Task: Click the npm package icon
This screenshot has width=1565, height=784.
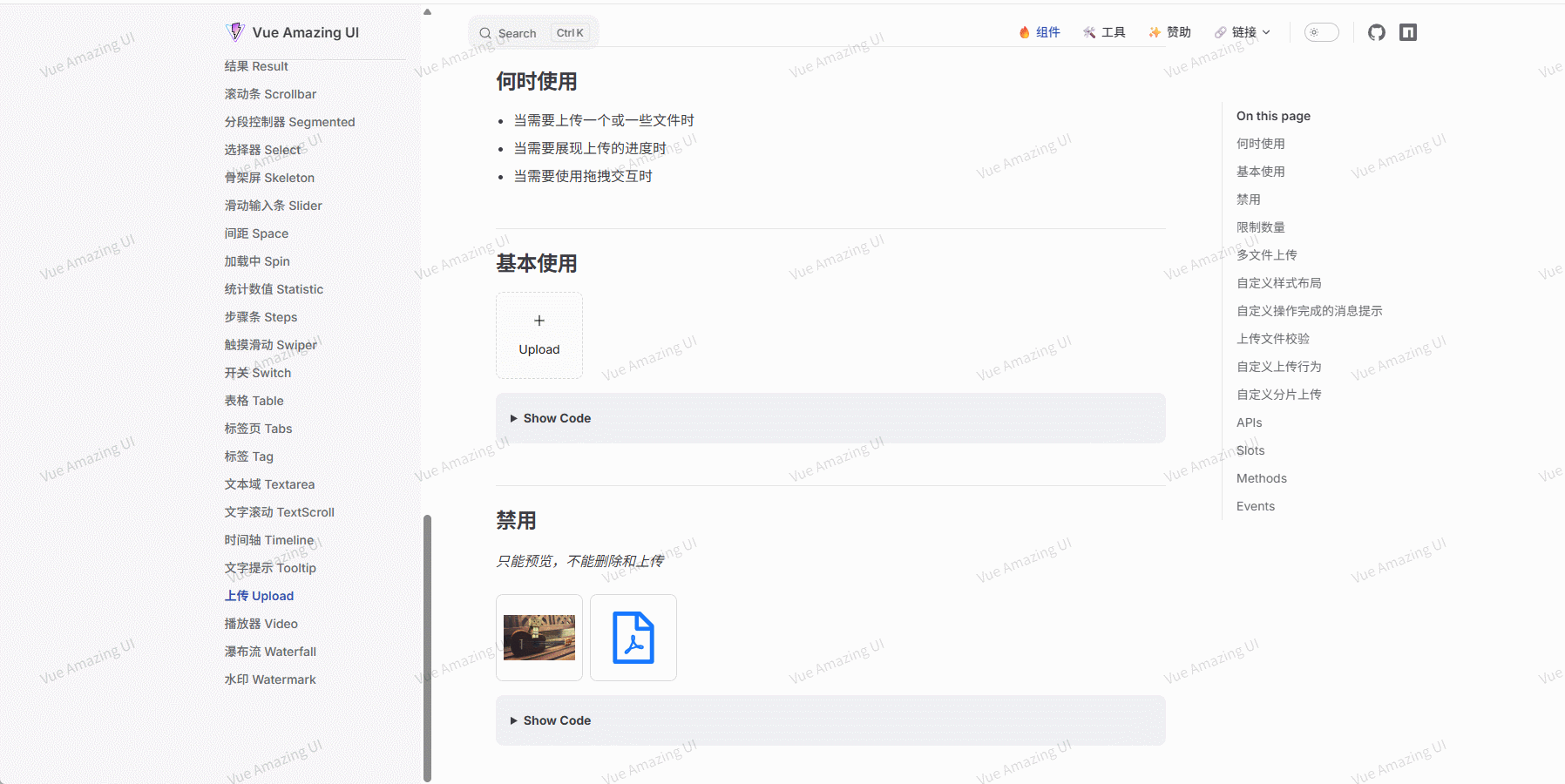Action: click(x=1408, y=32)
